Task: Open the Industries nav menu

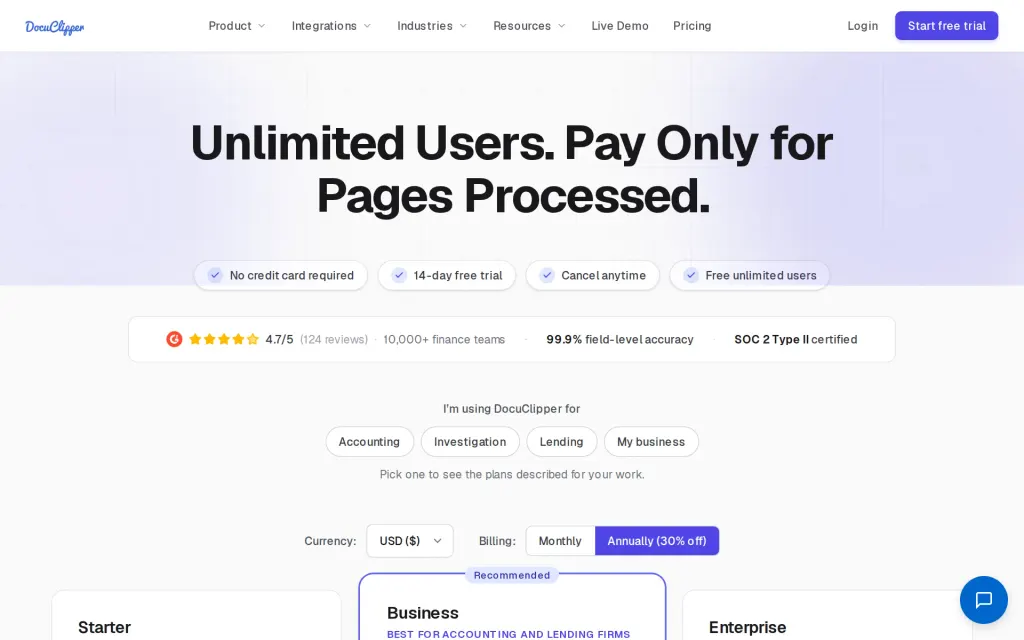Action: (432, 26)
